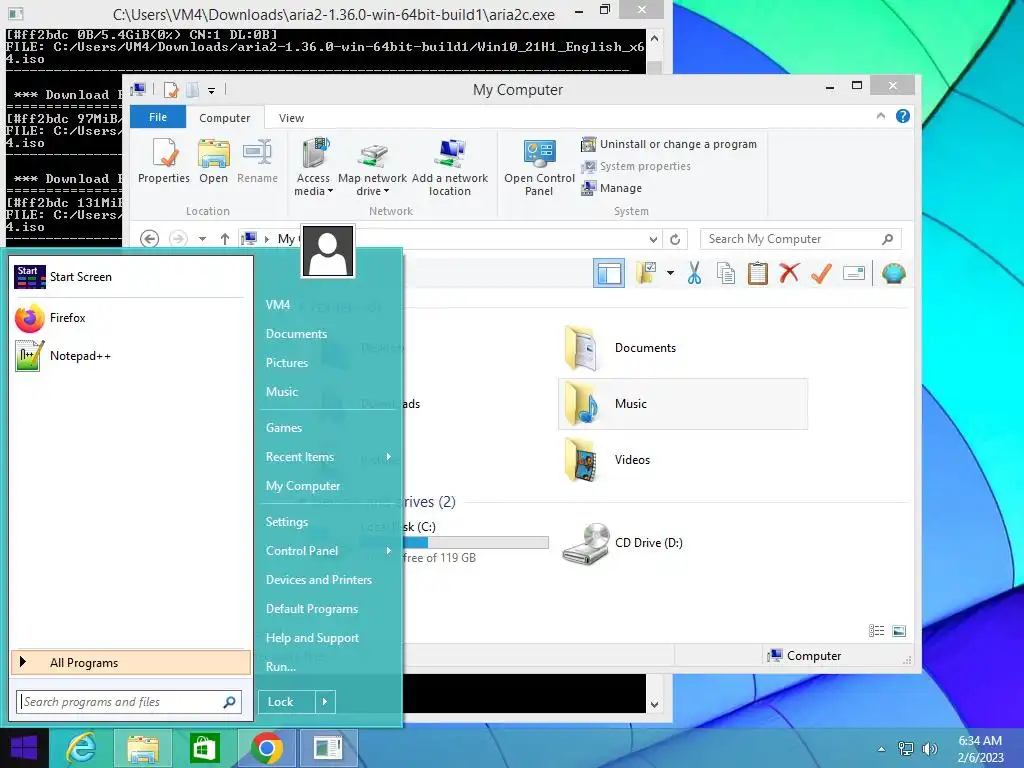Click Manage in the System group
The image size is (1024, 768).
click(x=611, y=188)
